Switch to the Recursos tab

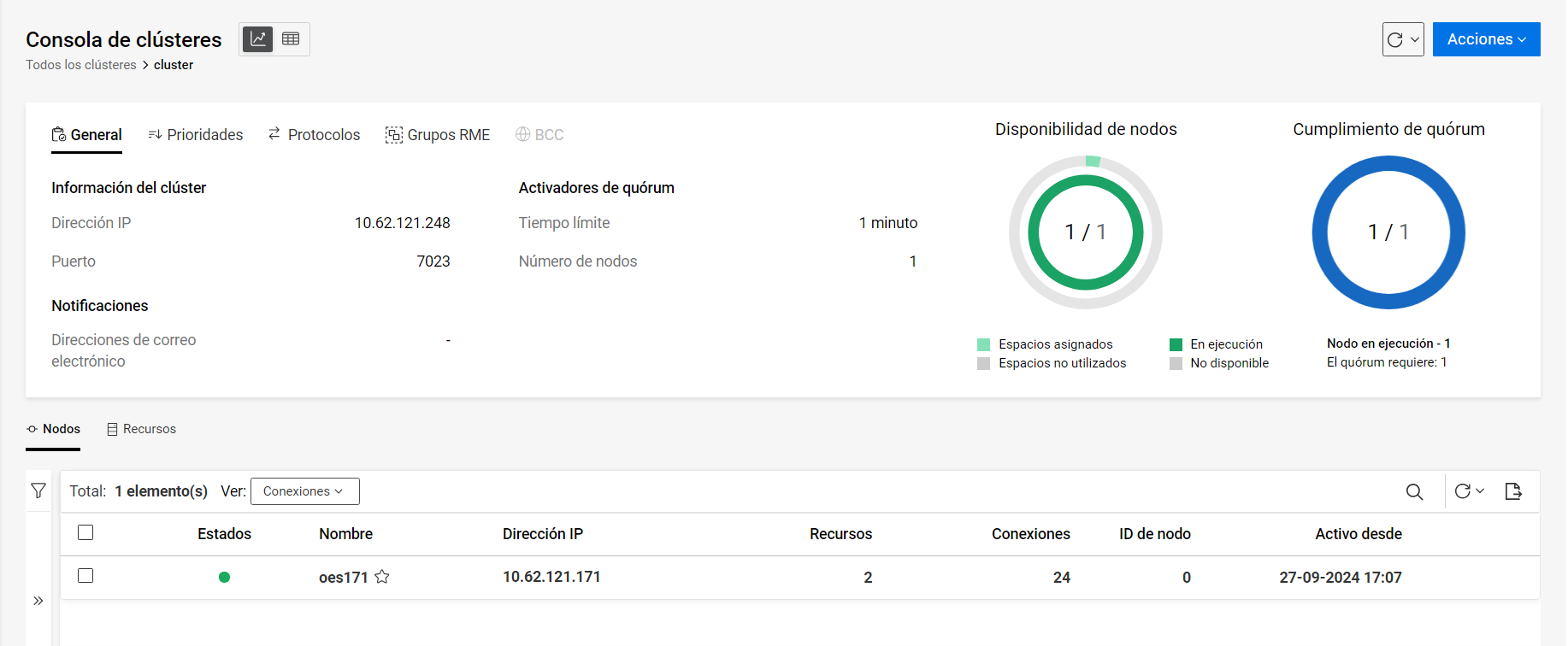tap(141, 429)
